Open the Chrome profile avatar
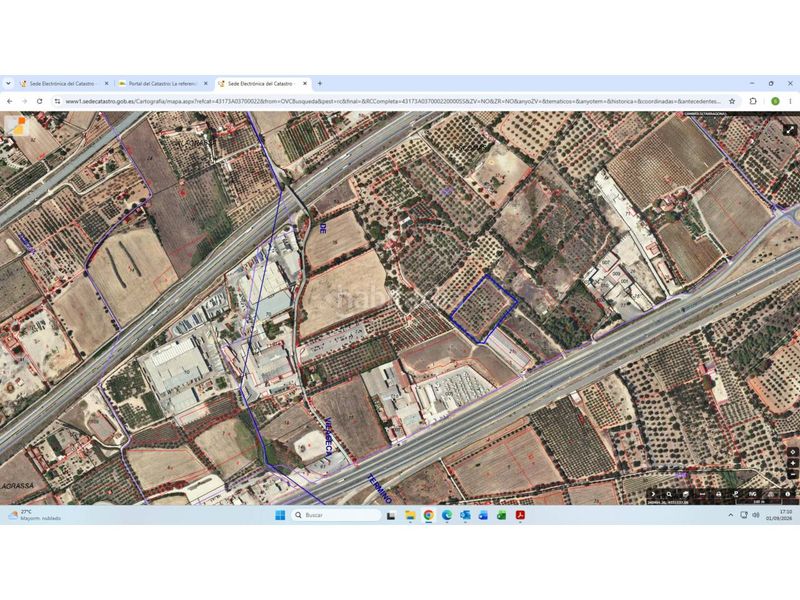The height and width of the screenshot is (600, 800). tap(774, 102)
